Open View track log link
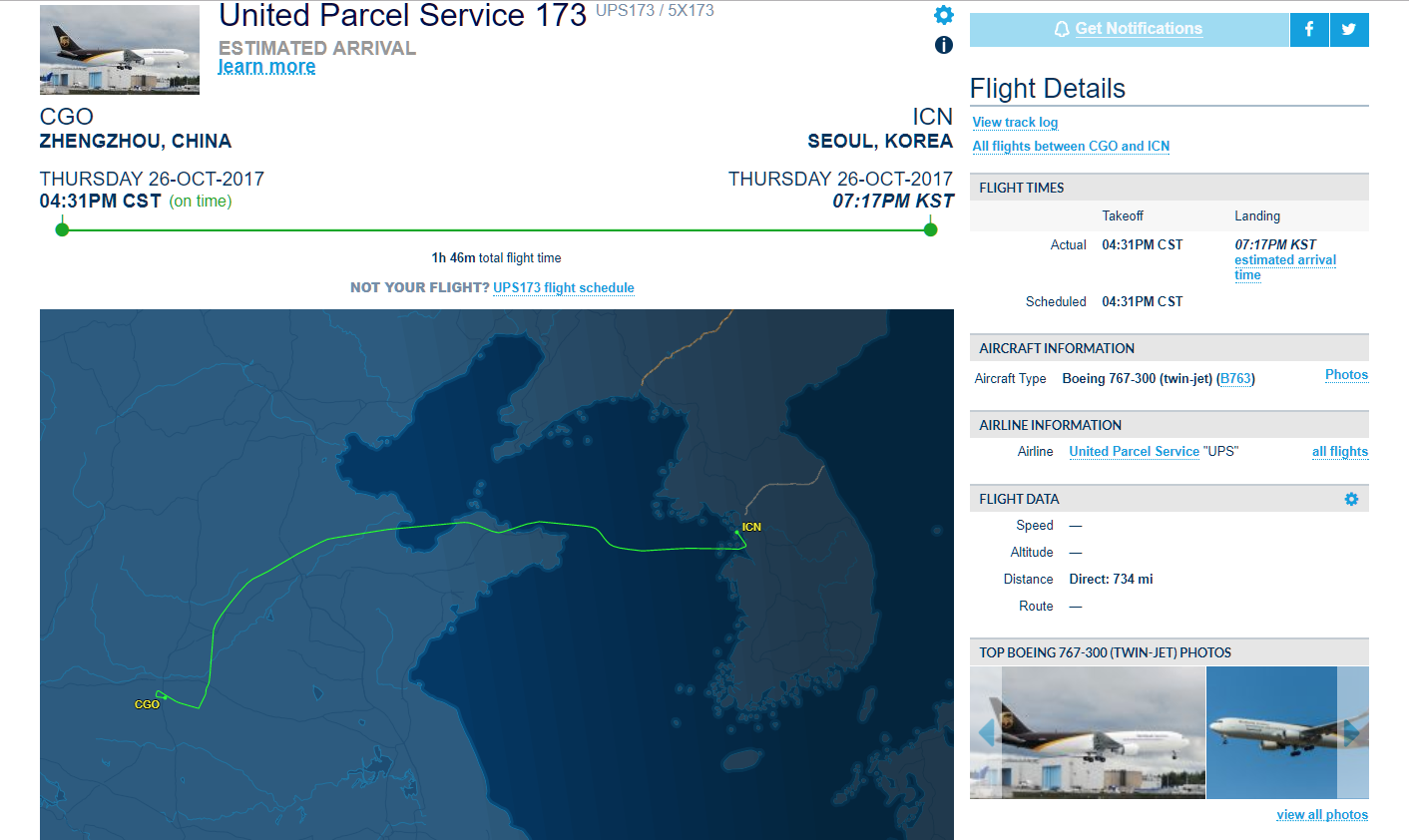This screenshot has width=1409, height=840. (x=1015, y=122)
